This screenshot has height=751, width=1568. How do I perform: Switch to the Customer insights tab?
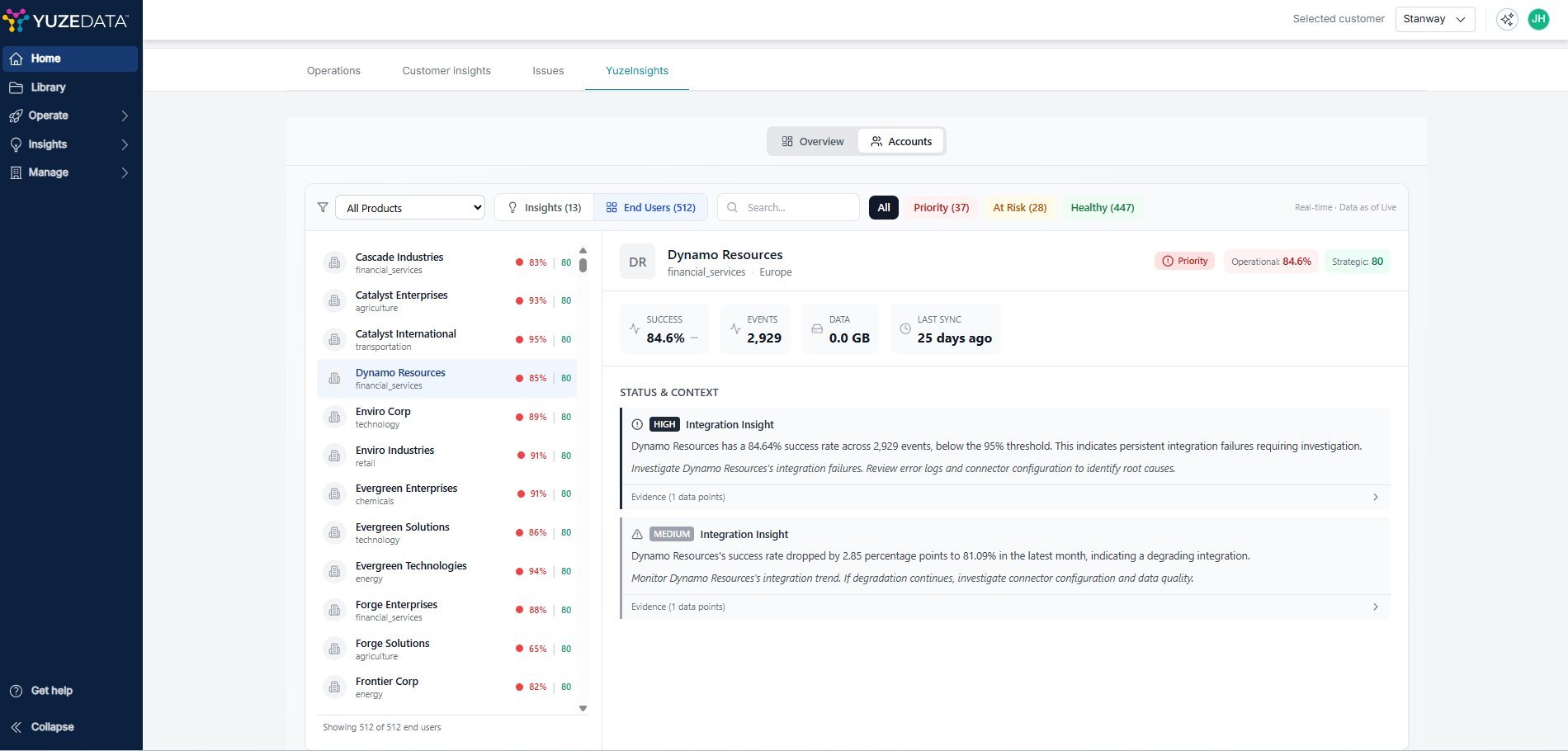(446, 71)
